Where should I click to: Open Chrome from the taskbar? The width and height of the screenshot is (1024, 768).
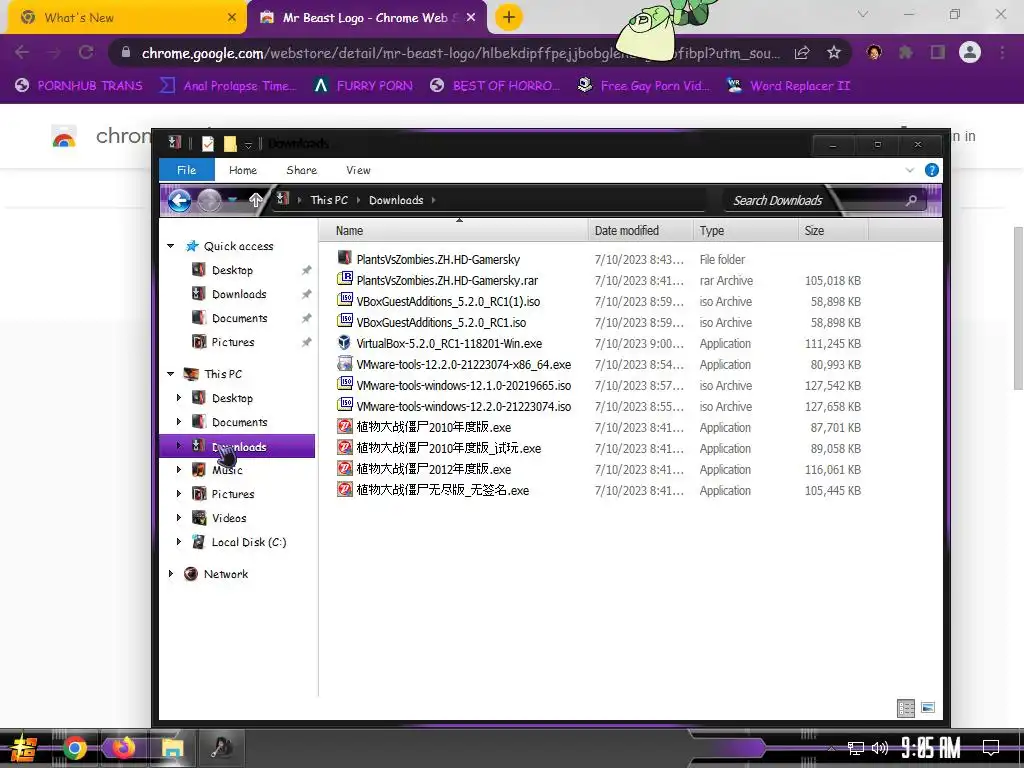75,748
